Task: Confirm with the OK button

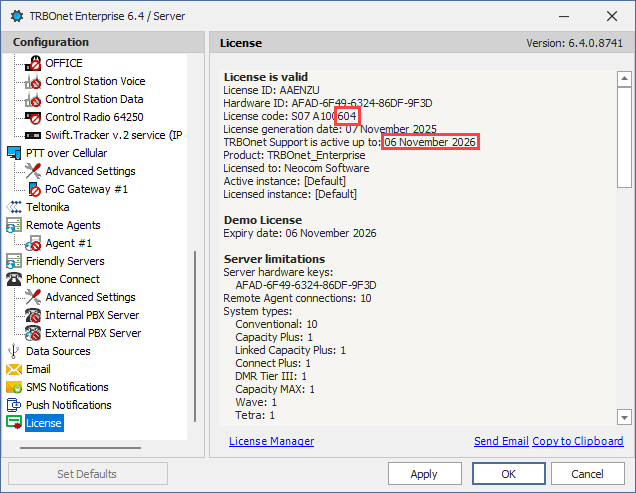Action: coord(508,474)
